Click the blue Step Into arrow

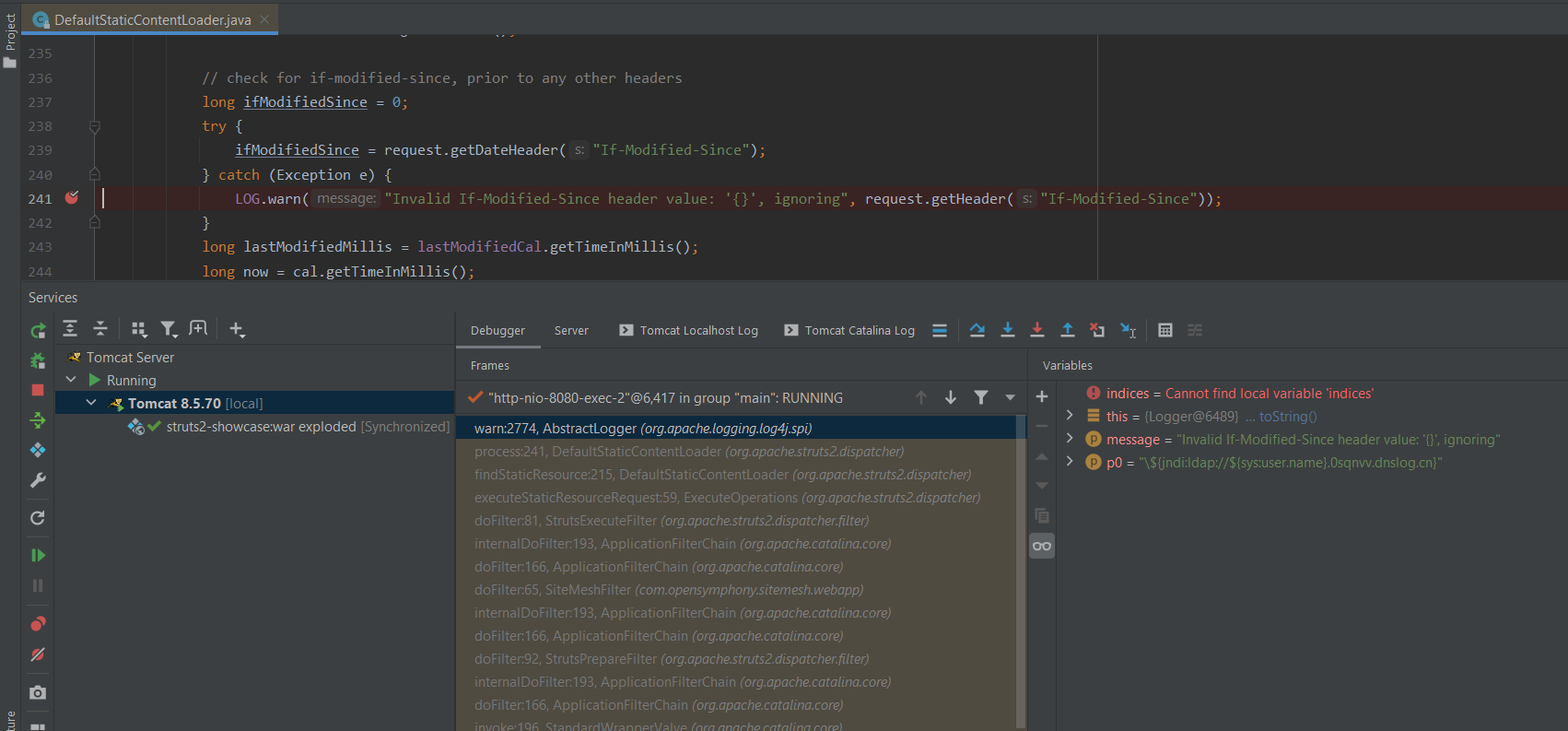pos(1008,330)
